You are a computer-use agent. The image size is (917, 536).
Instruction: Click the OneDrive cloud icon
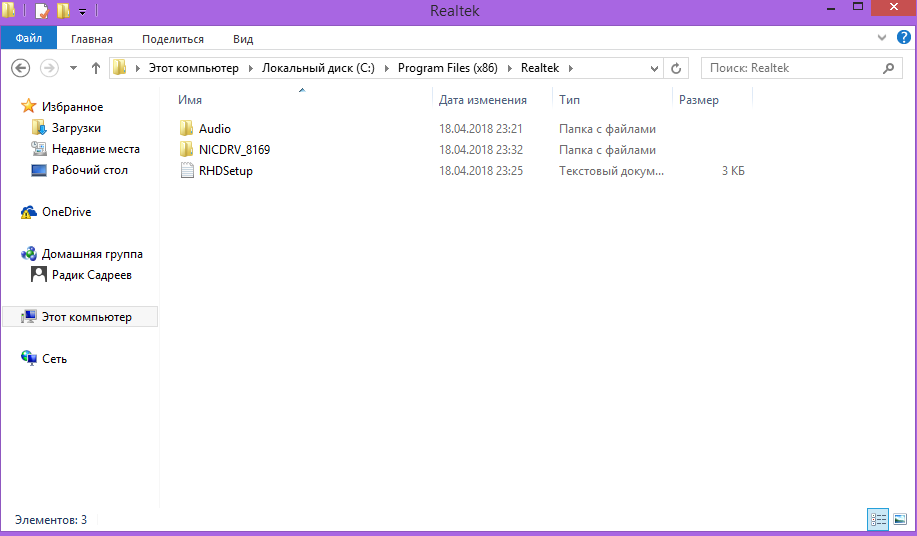[x=29, y=212]
